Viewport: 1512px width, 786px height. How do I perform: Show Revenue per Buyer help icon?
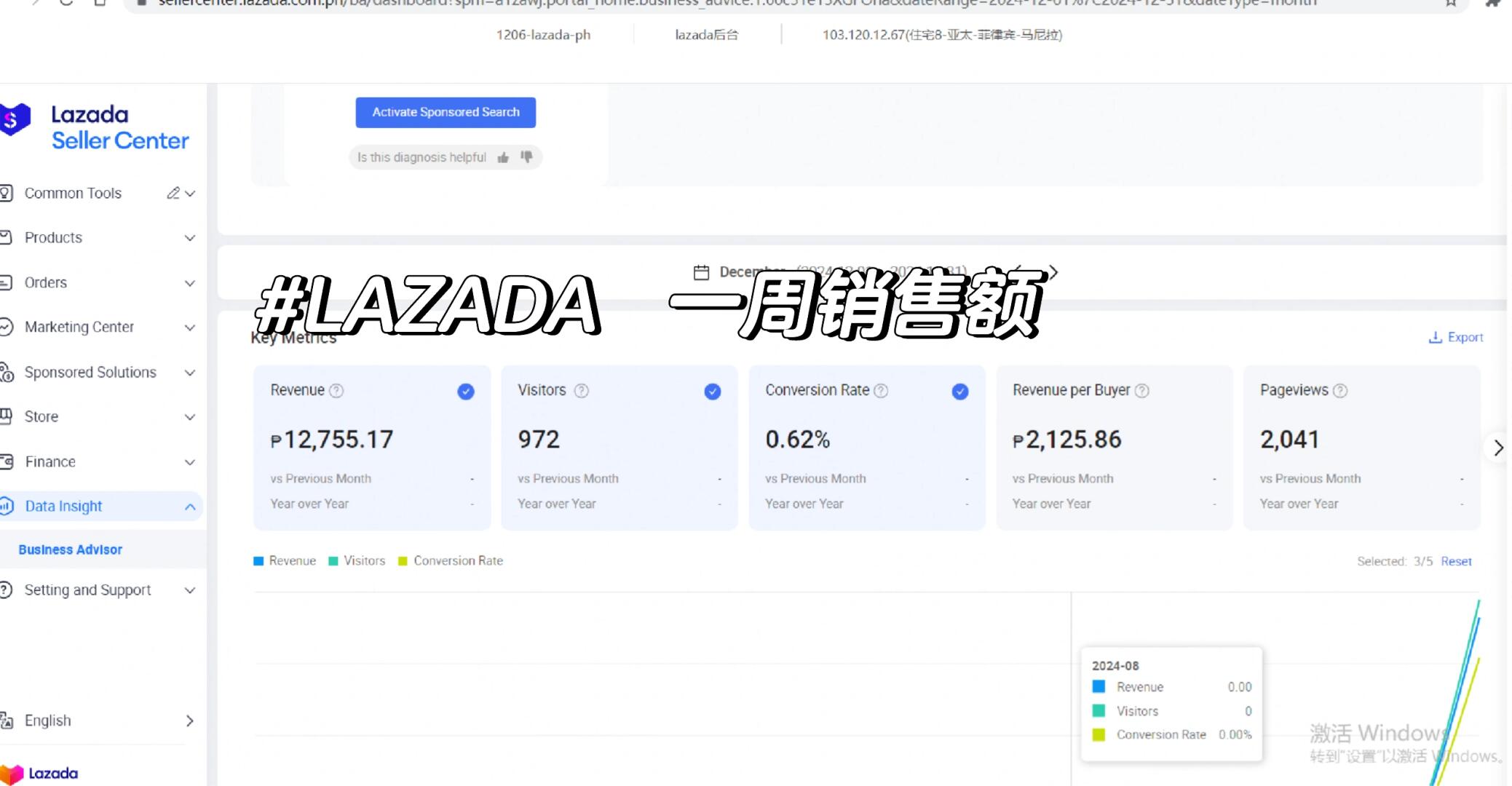1142,391
